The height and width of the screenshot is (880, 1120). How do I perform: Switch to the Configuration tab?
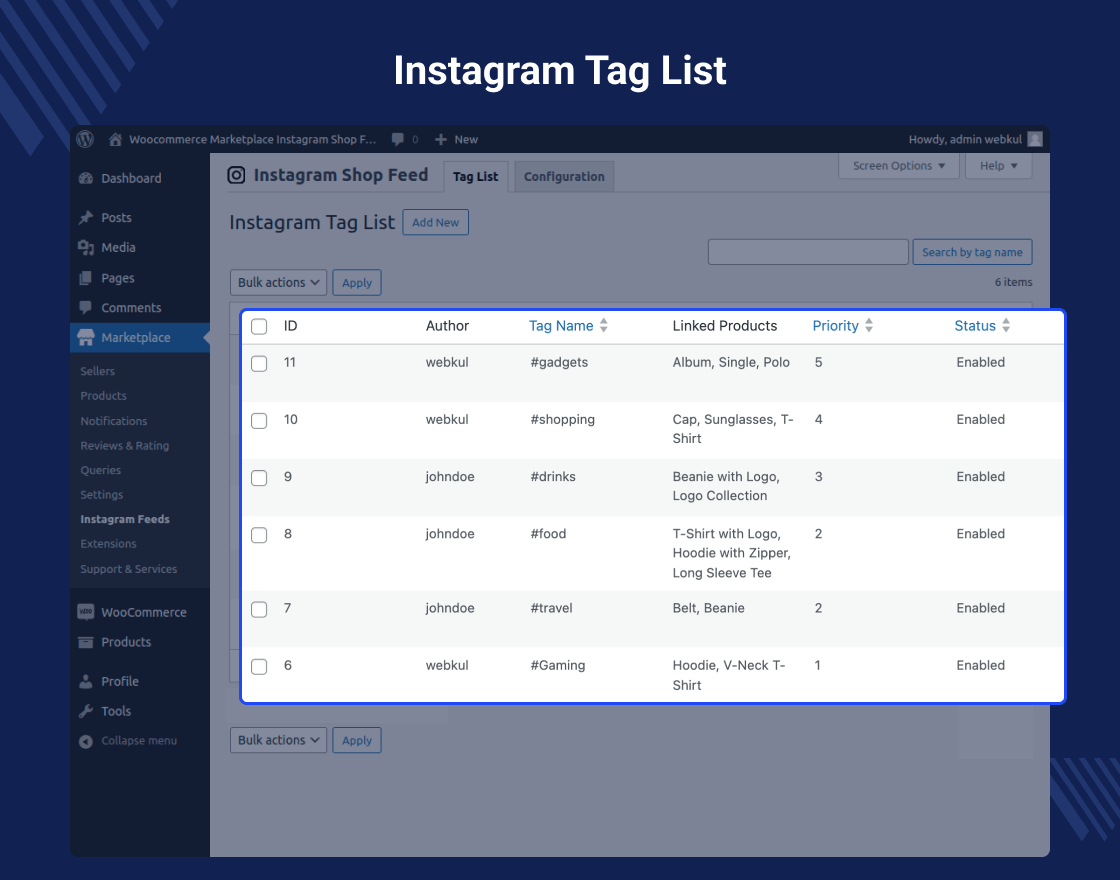[x=564, y=176]
